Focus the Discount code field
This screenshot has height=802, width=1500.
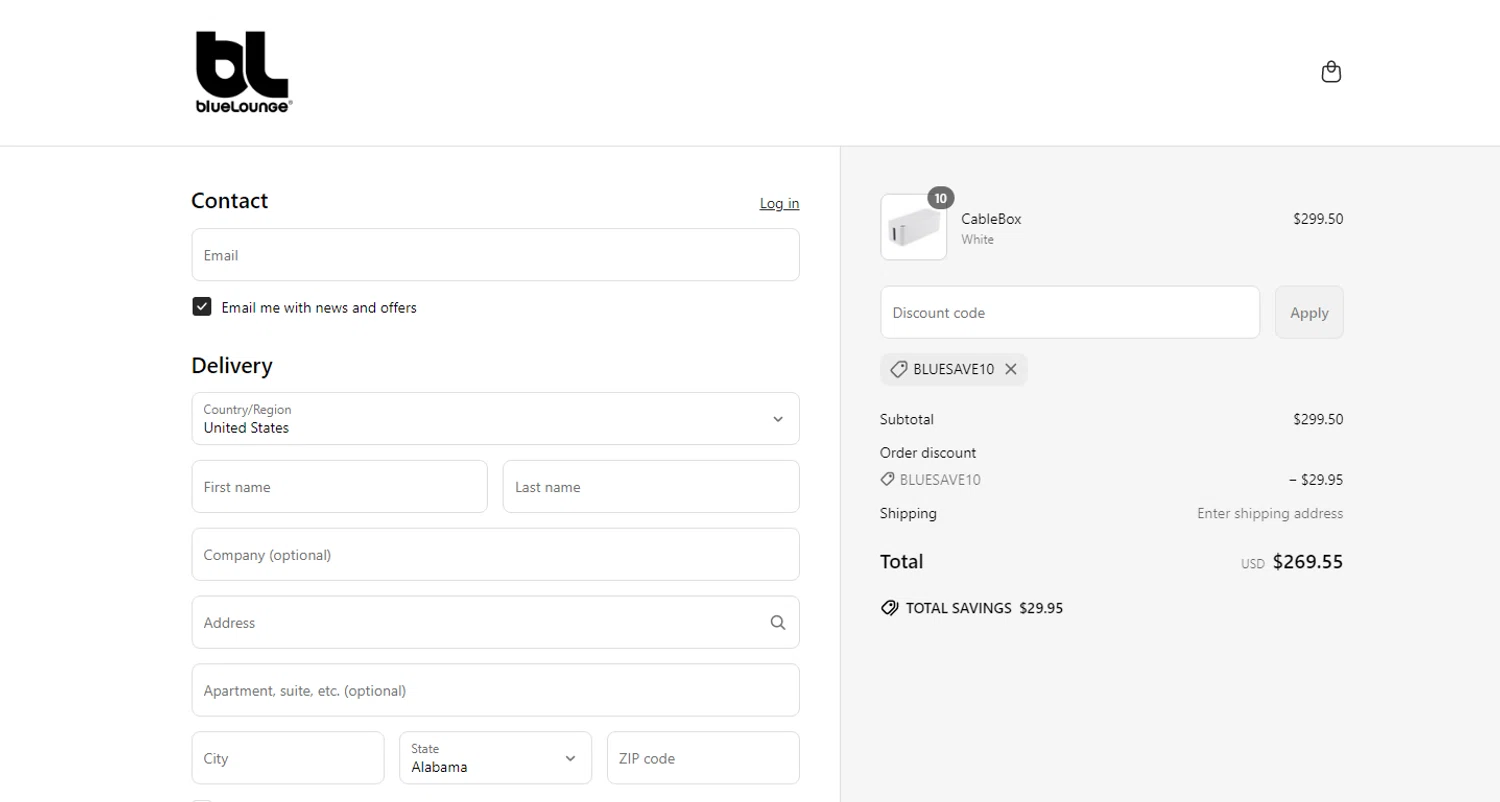1070,312
